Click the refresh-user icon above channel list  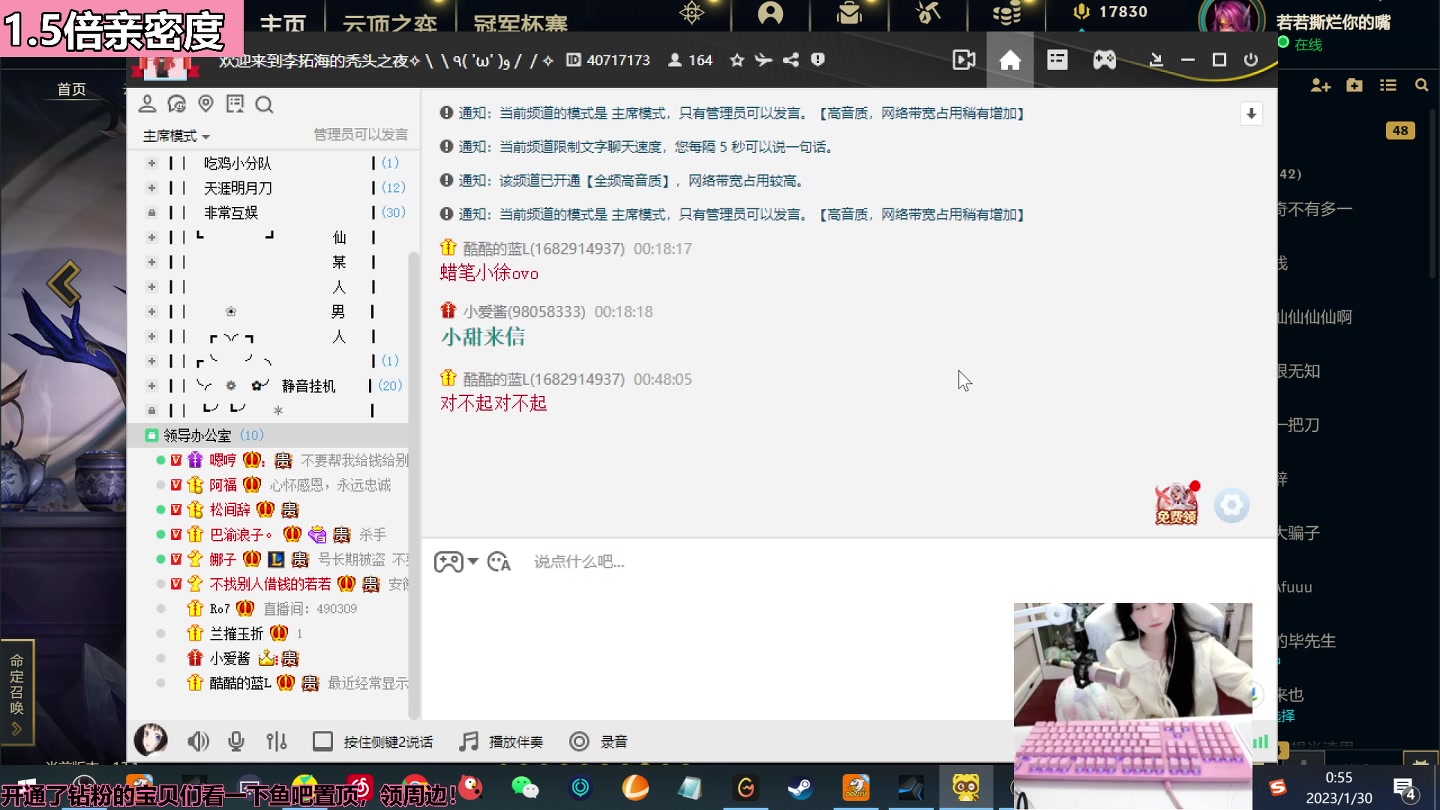177,104
